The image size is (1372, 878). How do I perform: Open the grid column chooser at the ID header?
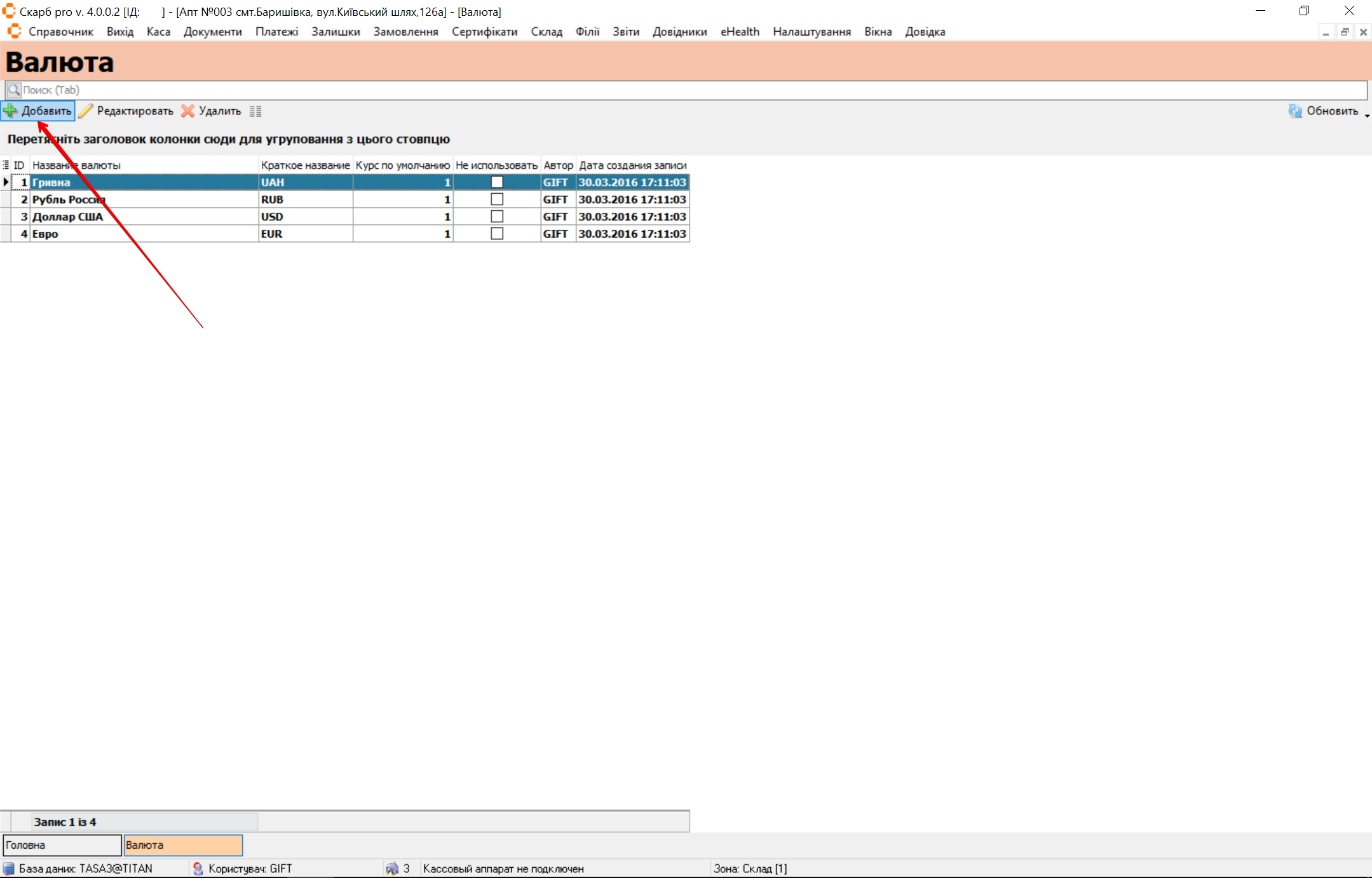pyautogui.click(x=6, y=165)
